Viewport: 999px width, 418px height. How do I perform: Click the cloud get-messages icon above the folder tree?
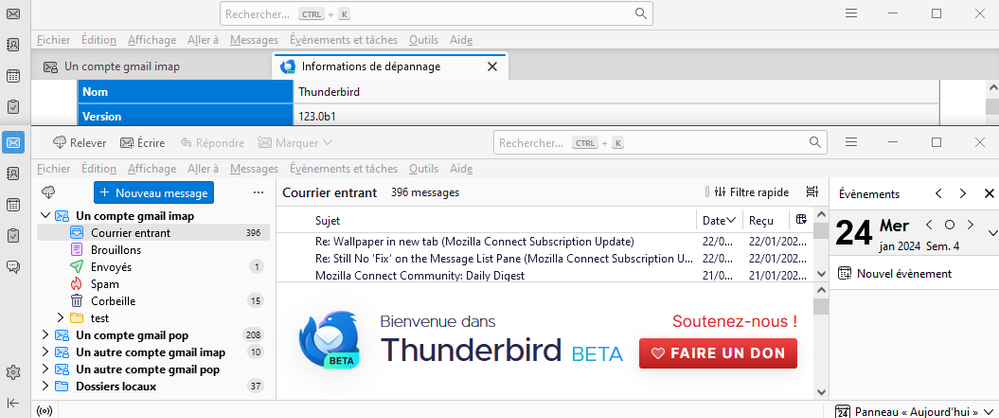[48, 192]
